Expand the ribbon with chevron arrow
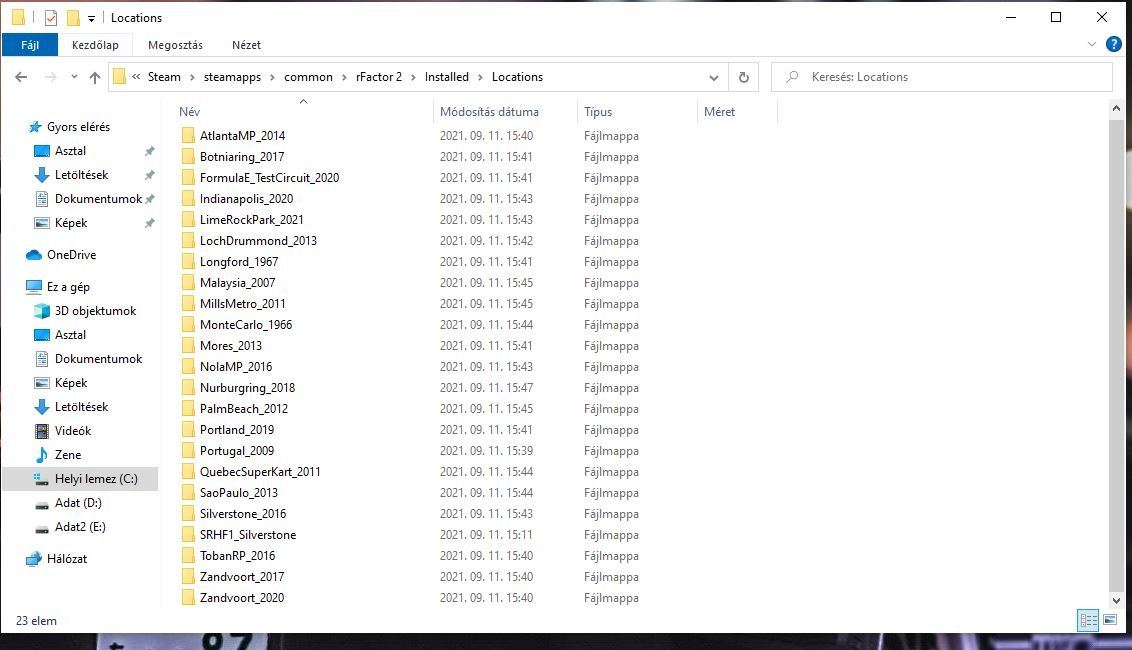The width and height of the screenshot is (1132, 650). pyautogui.click(x=1091, y=45)
